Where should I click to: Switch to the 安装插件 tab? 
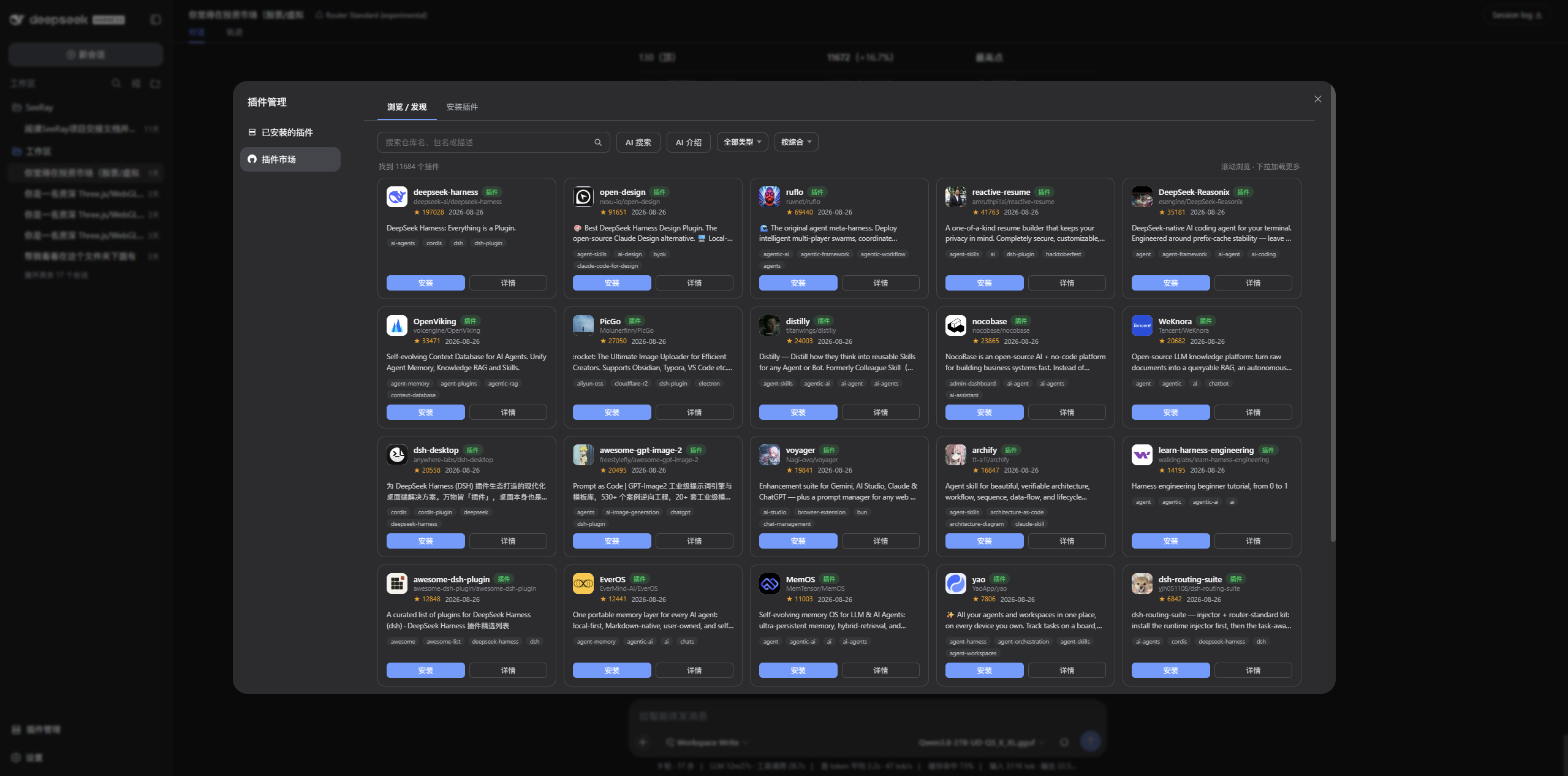(x=462, y=107)
